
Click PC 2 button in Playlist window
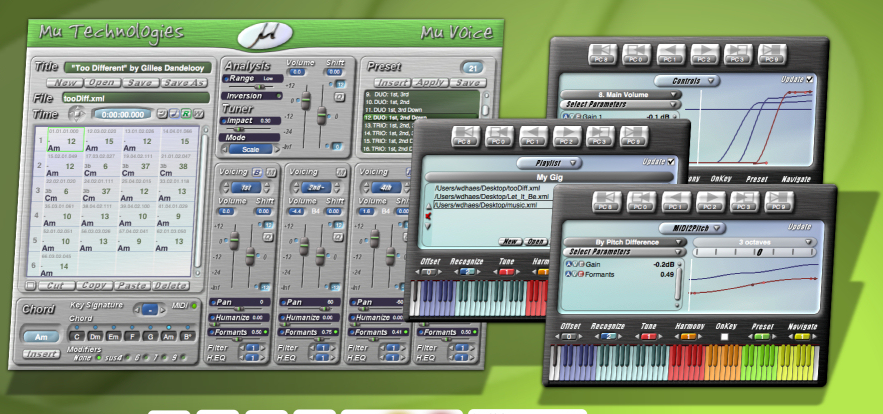point(567,137)
